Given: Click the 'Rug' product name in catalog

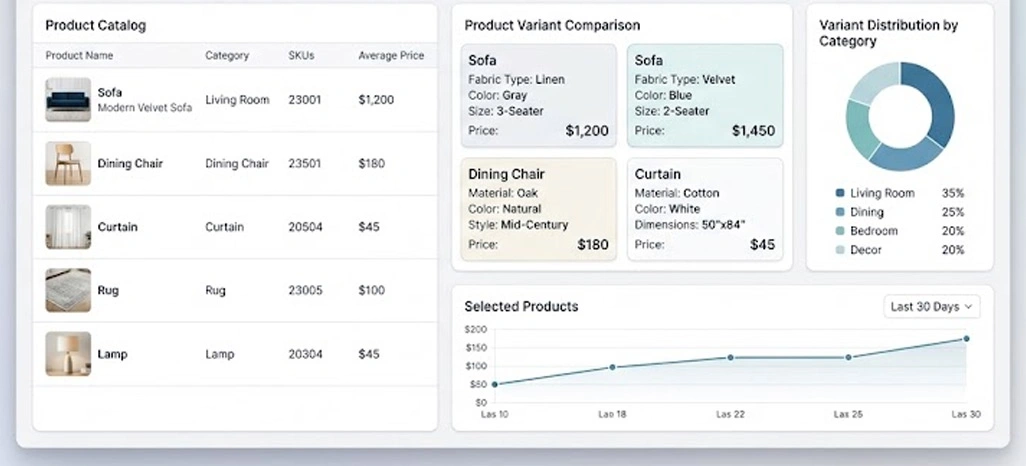Looking at the screenshot, I should point(108,290).
